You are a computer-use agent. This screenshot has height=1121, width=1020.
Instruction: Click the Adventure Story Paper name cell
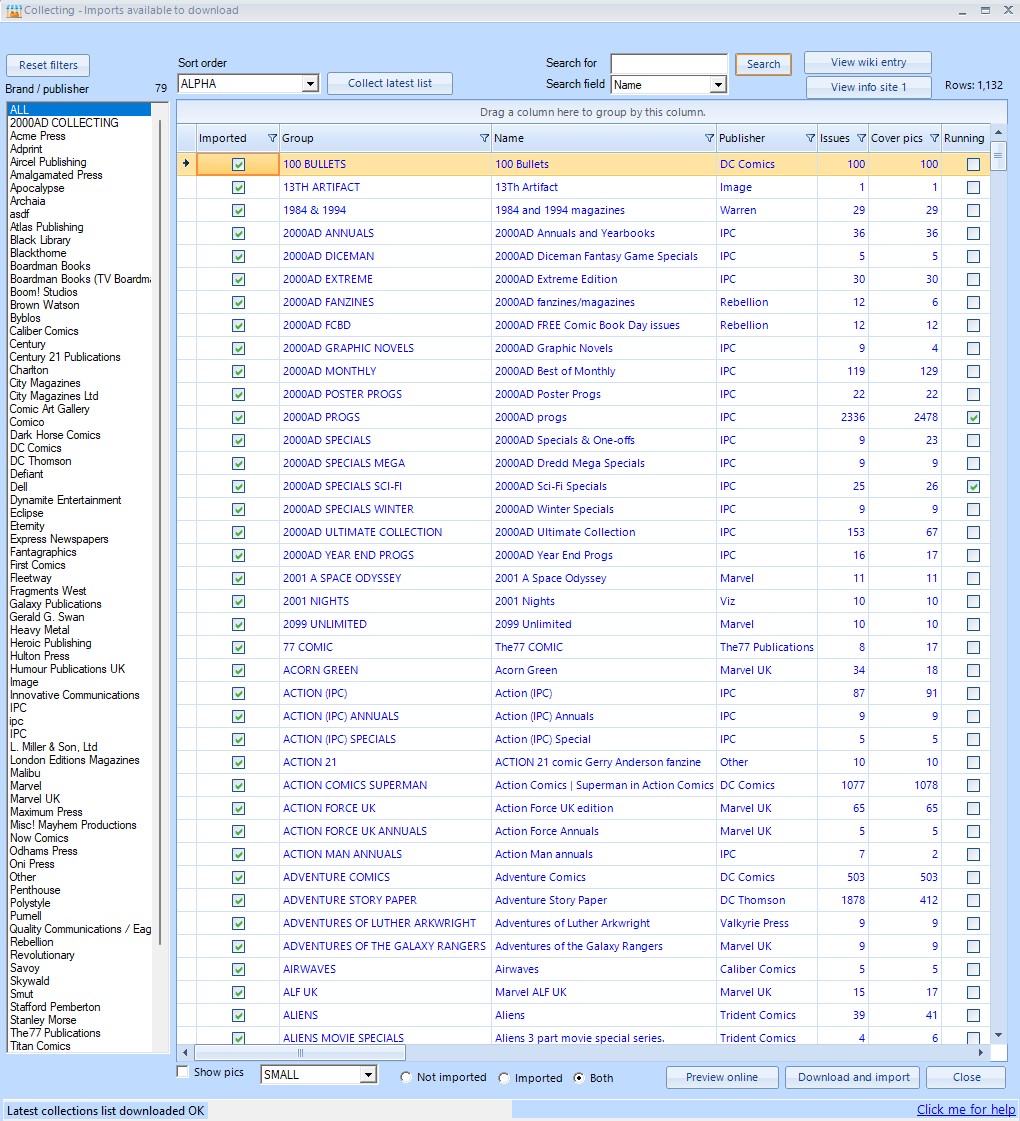(x=604, y=901)
